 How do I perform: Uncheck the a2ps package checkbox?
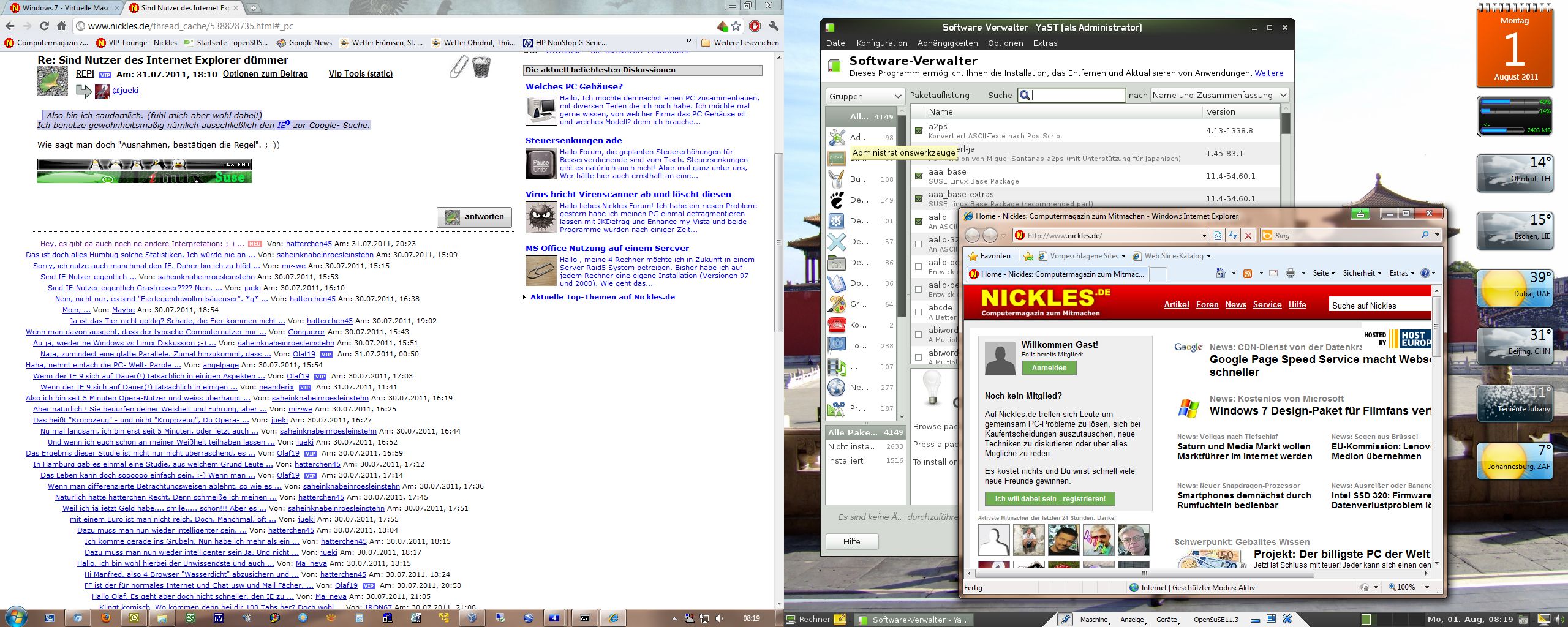point(919,130)
